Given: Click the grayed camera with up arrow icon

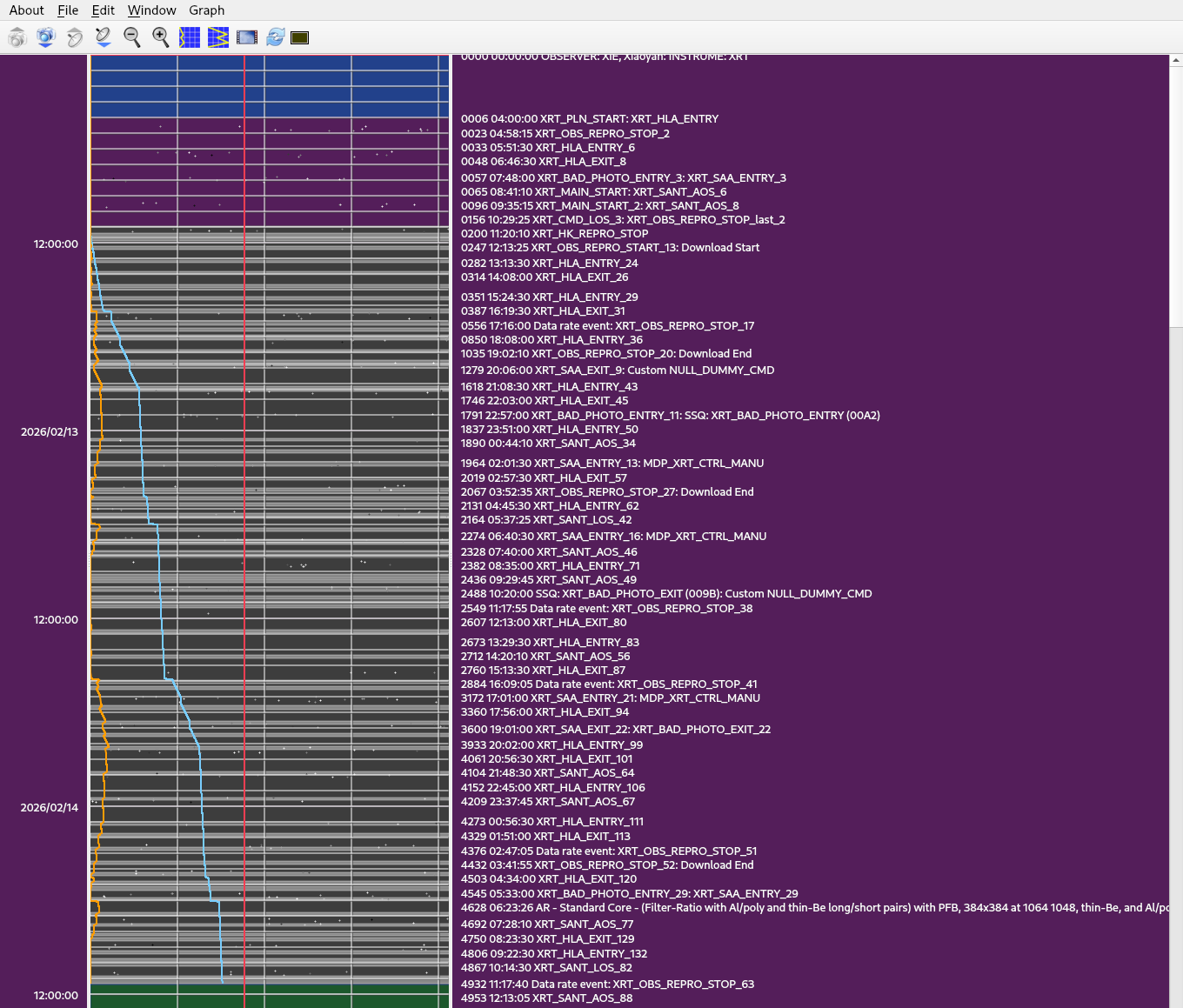Looking at the screenshot, I should tap(17, 37).
